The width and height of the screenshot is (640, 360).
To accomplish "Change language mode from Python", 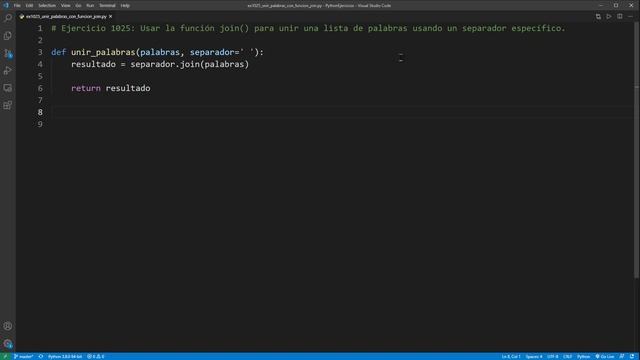I will 583,356.
